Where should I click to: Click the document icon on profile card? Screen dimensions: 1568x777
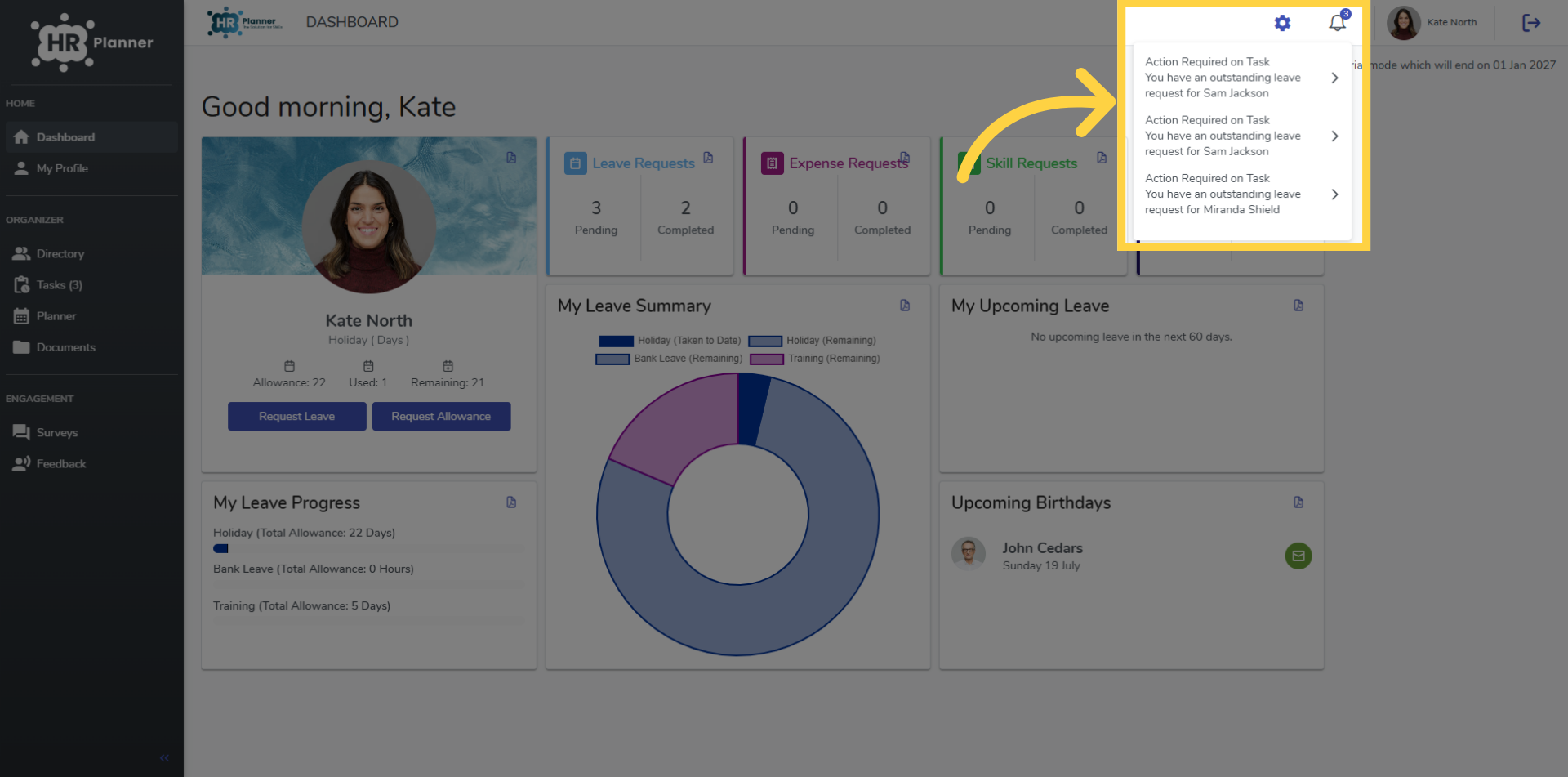tap(511, 158)
